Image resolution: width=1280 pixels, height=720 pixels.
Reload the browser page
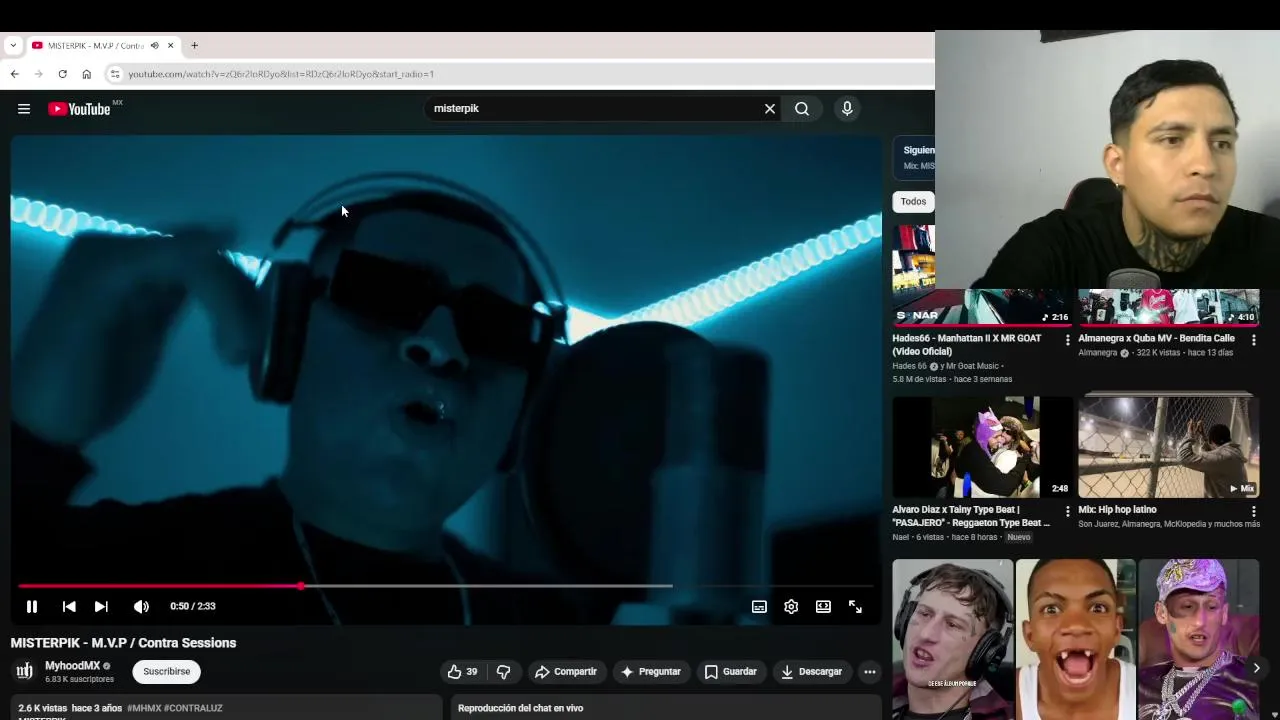pos(62,74)
